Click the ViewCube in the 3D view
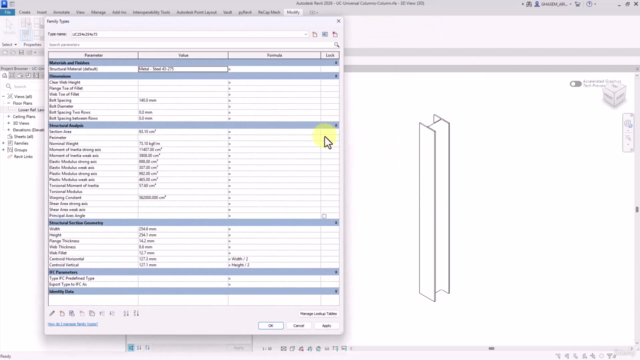 (x=614, y=96)
